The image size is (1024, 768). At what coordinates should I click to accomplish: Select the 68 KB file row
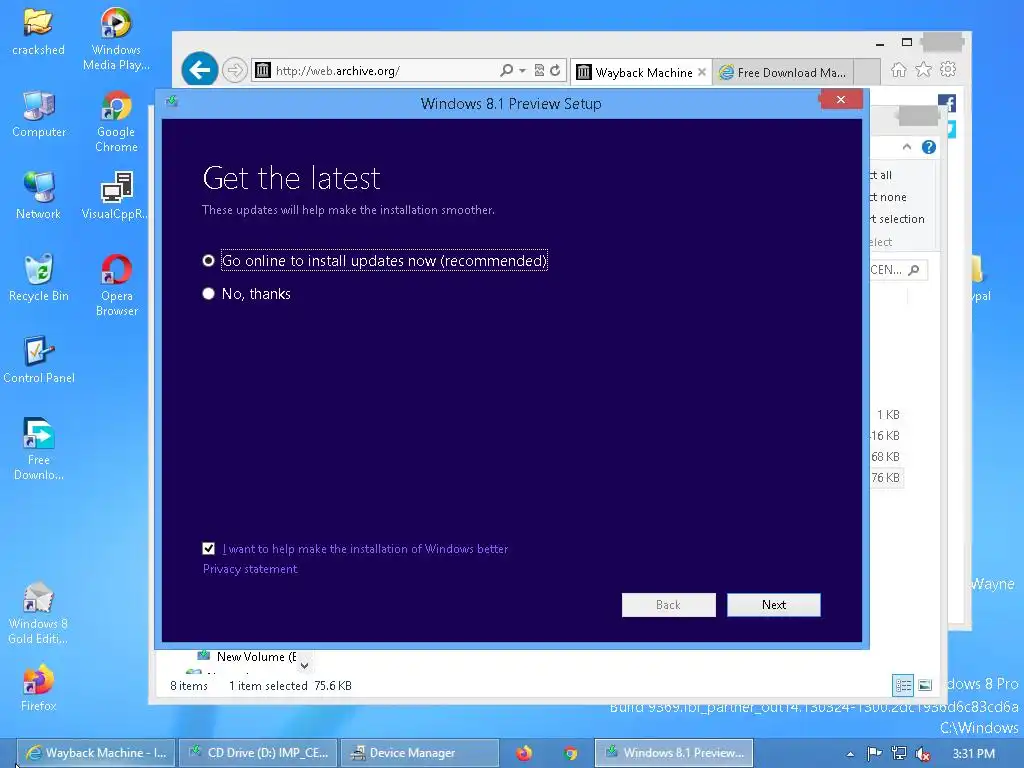point(886,456)
